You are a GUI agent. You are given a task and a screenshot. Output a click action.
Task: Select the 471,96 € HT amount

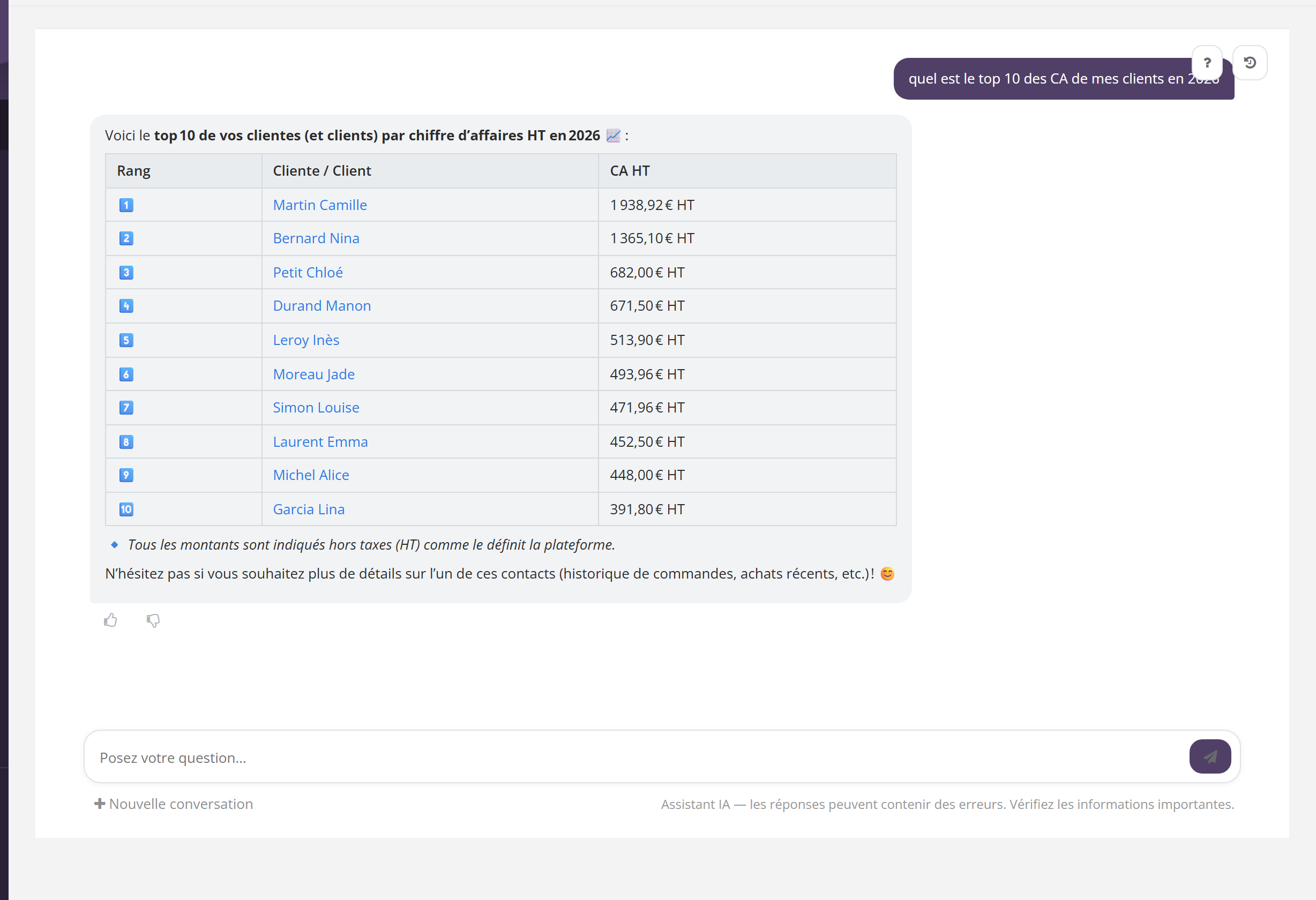[647, 408]
